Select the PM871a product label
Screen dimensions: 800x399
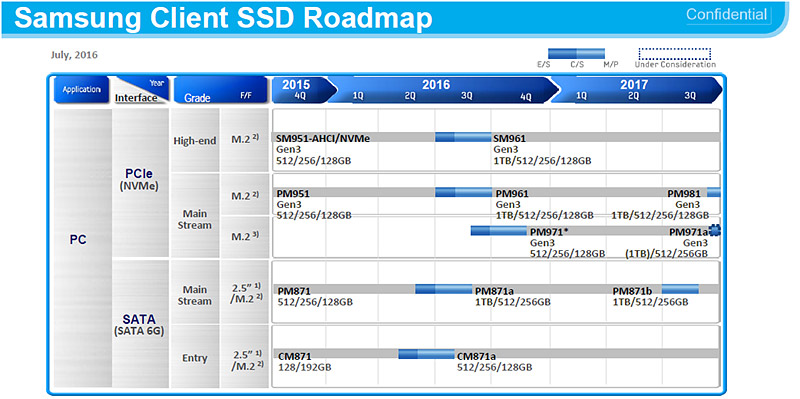coord(494,291)
